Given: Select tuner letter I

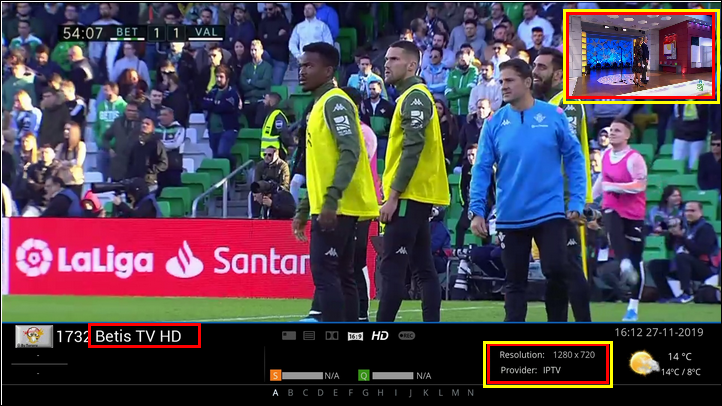Looking at the screenshot, I should 396,393.
